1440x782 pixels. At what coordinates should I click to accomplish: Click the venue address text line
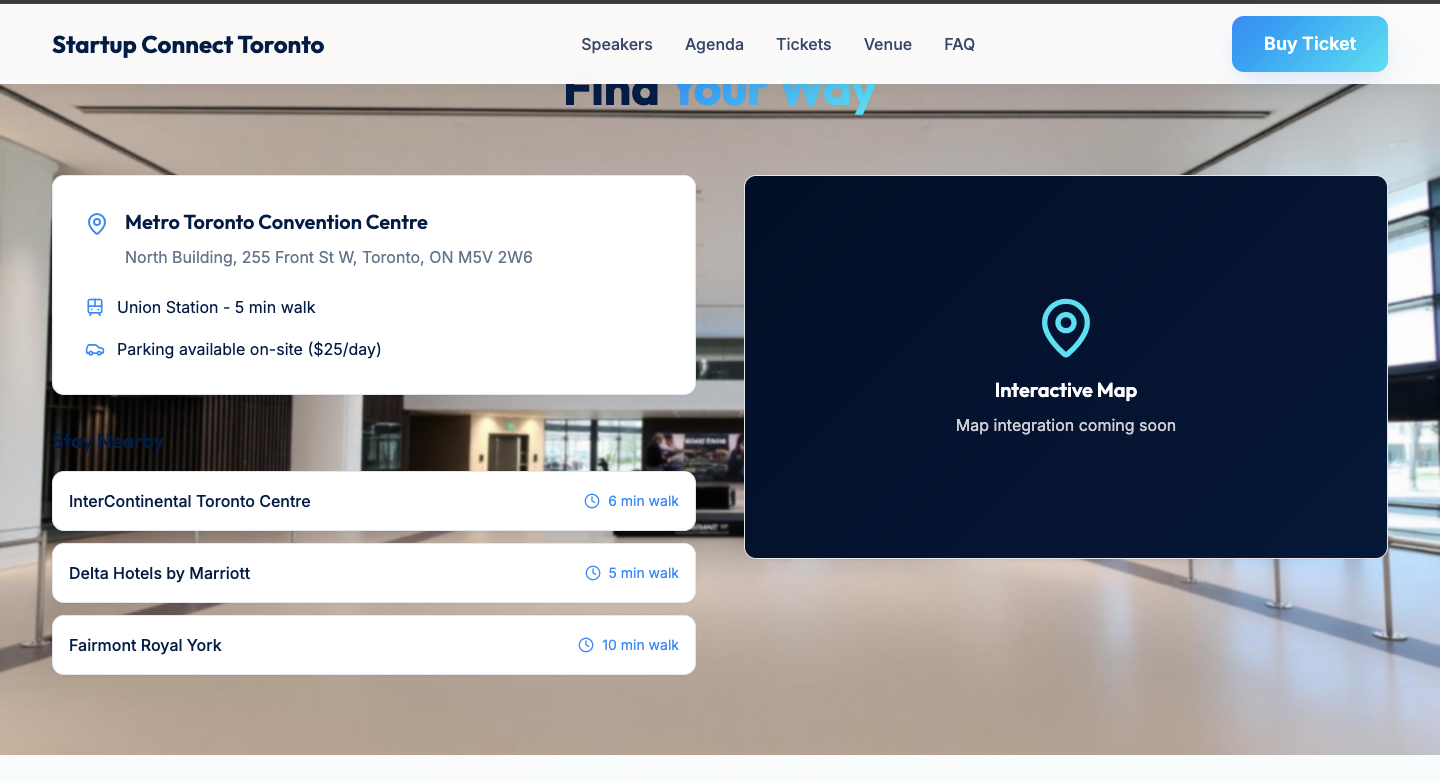(x=328, y=257)
